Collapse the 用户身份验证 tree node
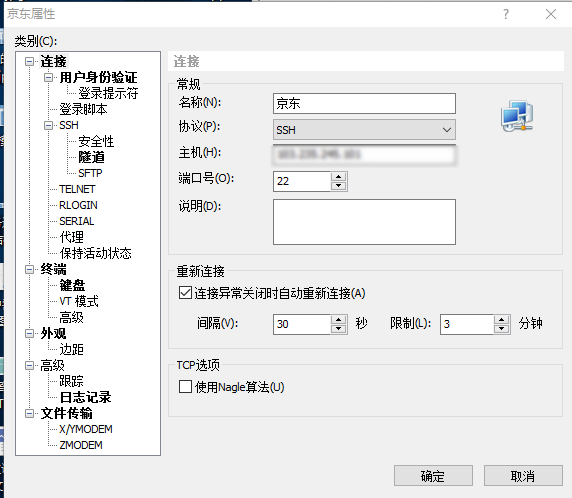572x498 pixels. 49,77
